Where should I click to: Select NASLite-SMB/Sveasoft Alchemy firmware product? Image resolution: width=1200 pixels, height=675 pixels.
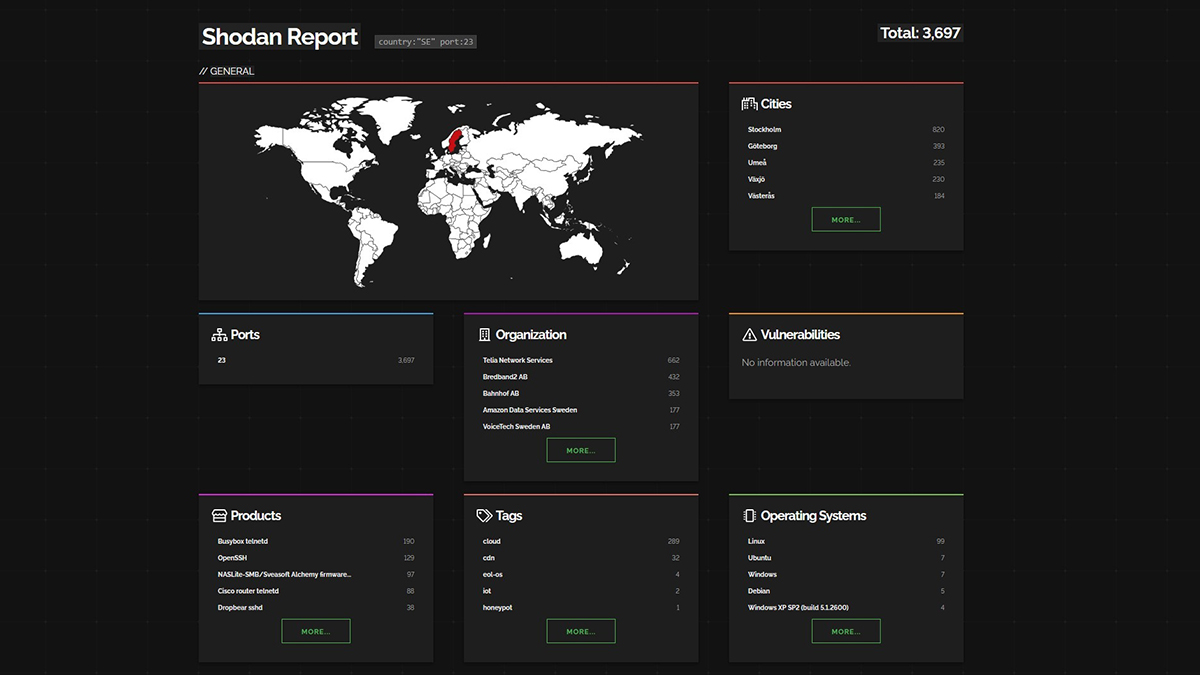[285, 574]
